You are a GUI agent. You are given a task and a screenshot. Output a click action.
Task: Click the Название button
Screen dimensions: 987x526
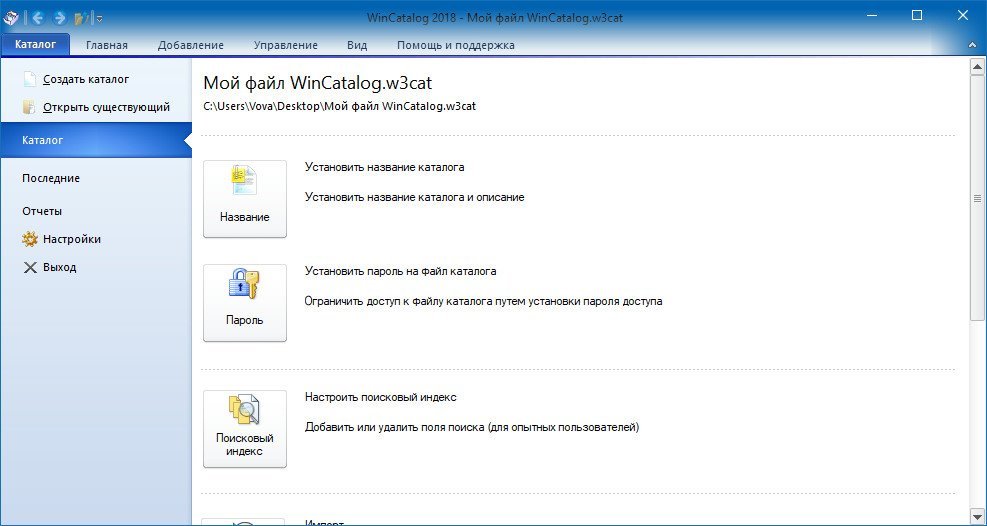(245, 199)
